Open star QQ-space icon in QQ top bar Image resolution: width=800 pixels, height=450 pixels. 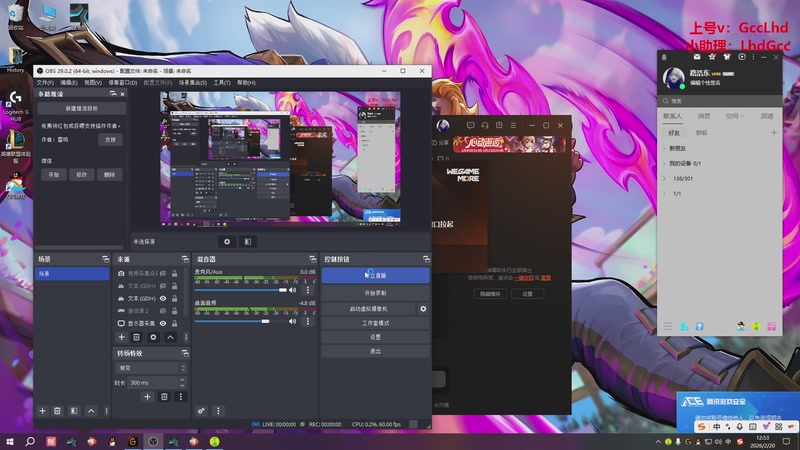[712, 57]
